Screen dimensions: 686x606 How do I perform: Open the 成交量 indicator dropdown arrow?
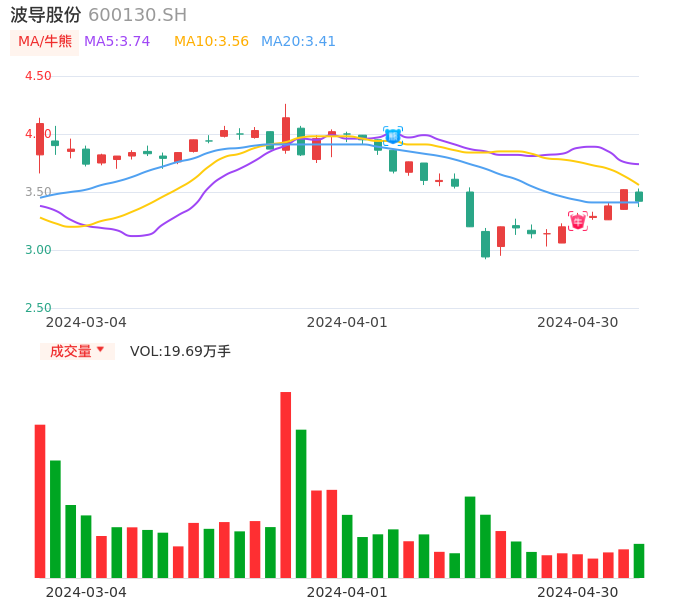pyautogui.click(x=100, y=350)
